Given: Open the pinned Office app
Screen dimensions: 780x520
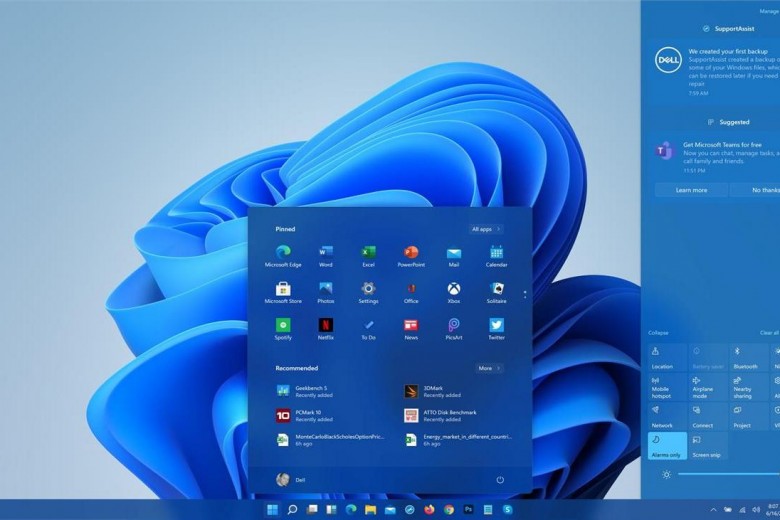Looking at the screenshot, I should click(x=411, y=293).
